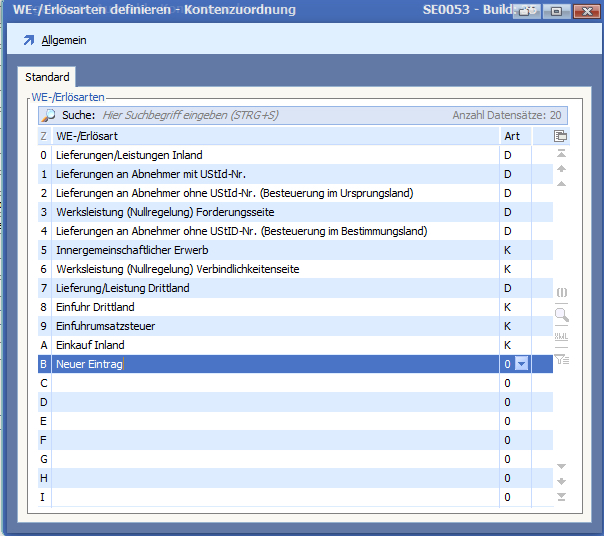Sort by the Art column header
This screenshot has height=536, width=604.
pyautogui.click(x=514, y=136)
